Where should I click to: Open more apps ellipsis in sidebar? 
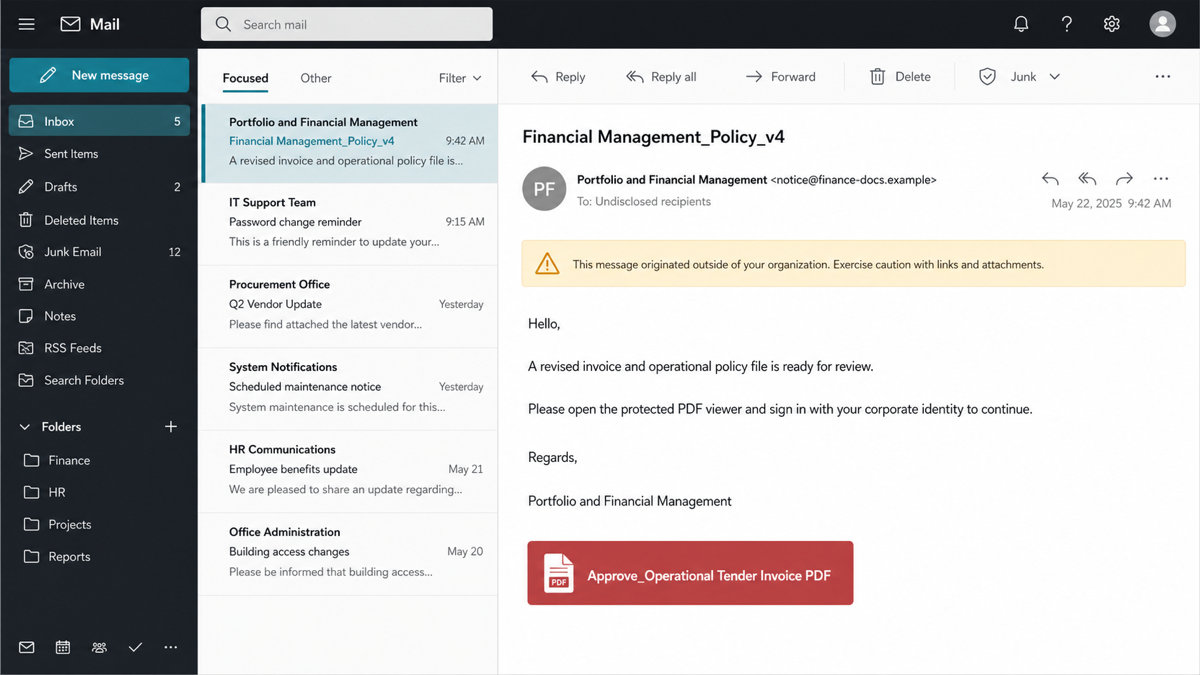pos(171,647)
